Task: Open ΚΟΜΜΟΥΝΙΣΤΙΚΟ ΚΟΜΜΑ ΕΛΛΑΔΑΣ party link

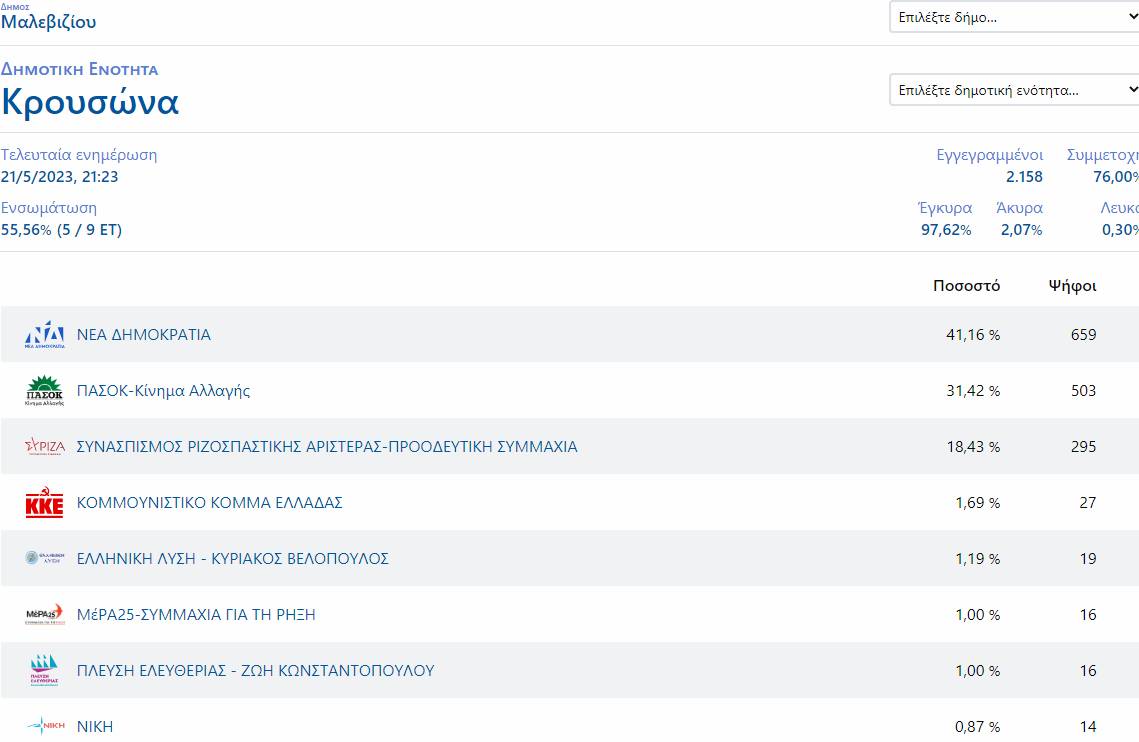Action: coord(209,502)
